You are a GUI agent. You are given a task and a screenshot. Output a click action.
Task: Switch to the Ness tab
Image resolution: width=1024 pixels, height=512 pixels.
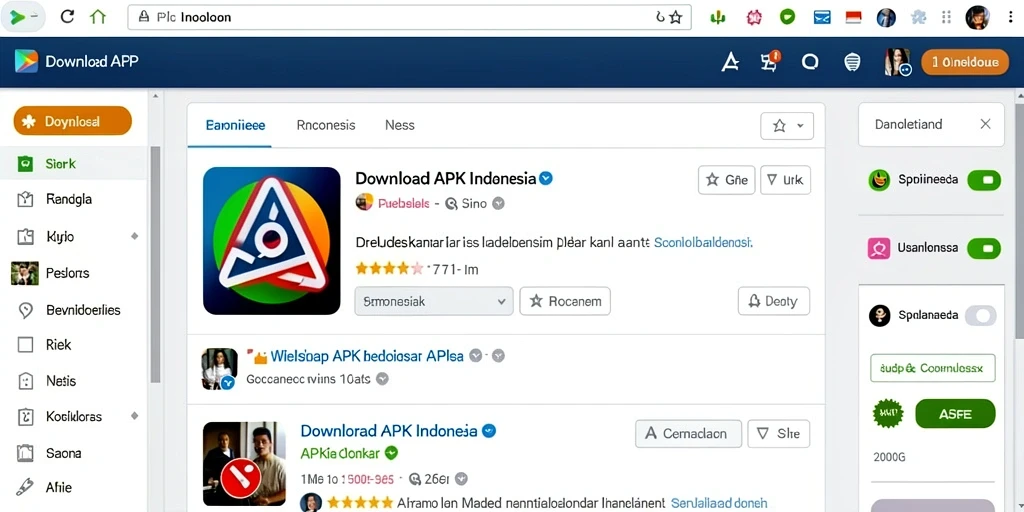400,125
